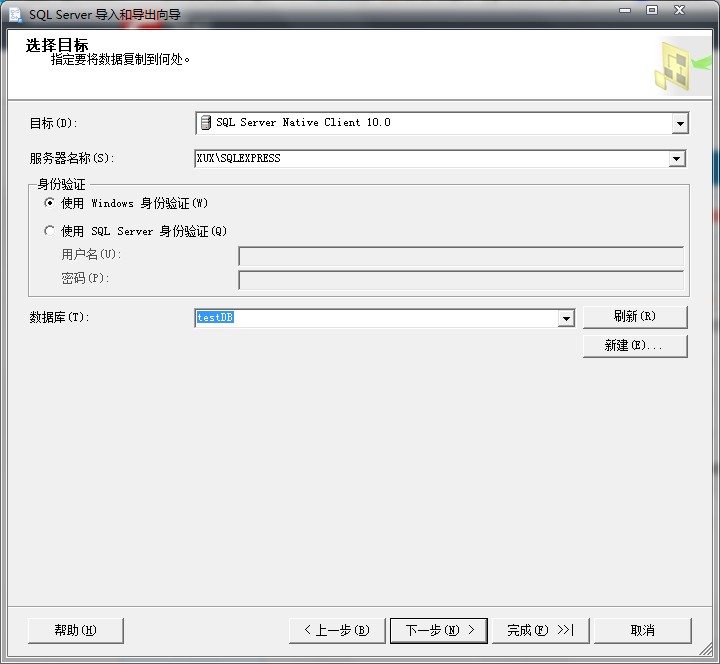The width and height of the screenshot is (720, 664).
Task: Close the wizard window with X
Action: [680, 10]
